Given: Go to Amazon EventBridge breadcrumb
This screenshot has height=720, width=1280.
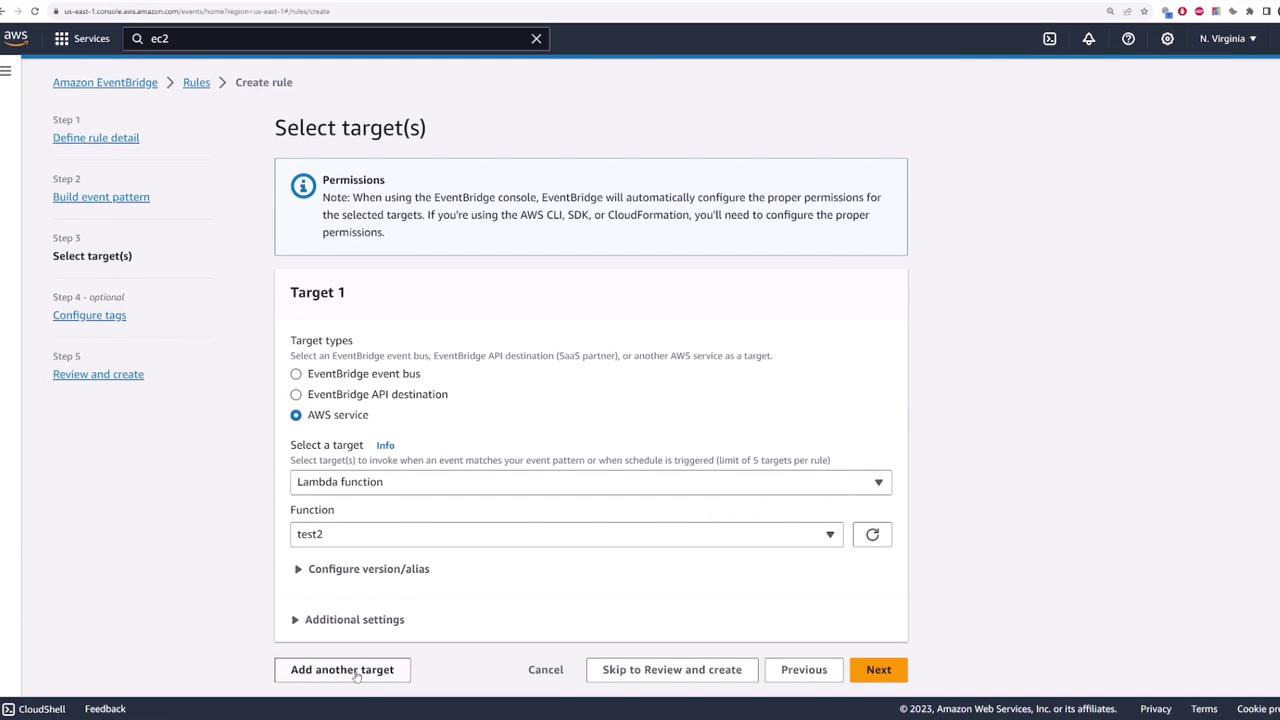Looking at the screenshot, I should pyautogui.click(x=105, y=82).
